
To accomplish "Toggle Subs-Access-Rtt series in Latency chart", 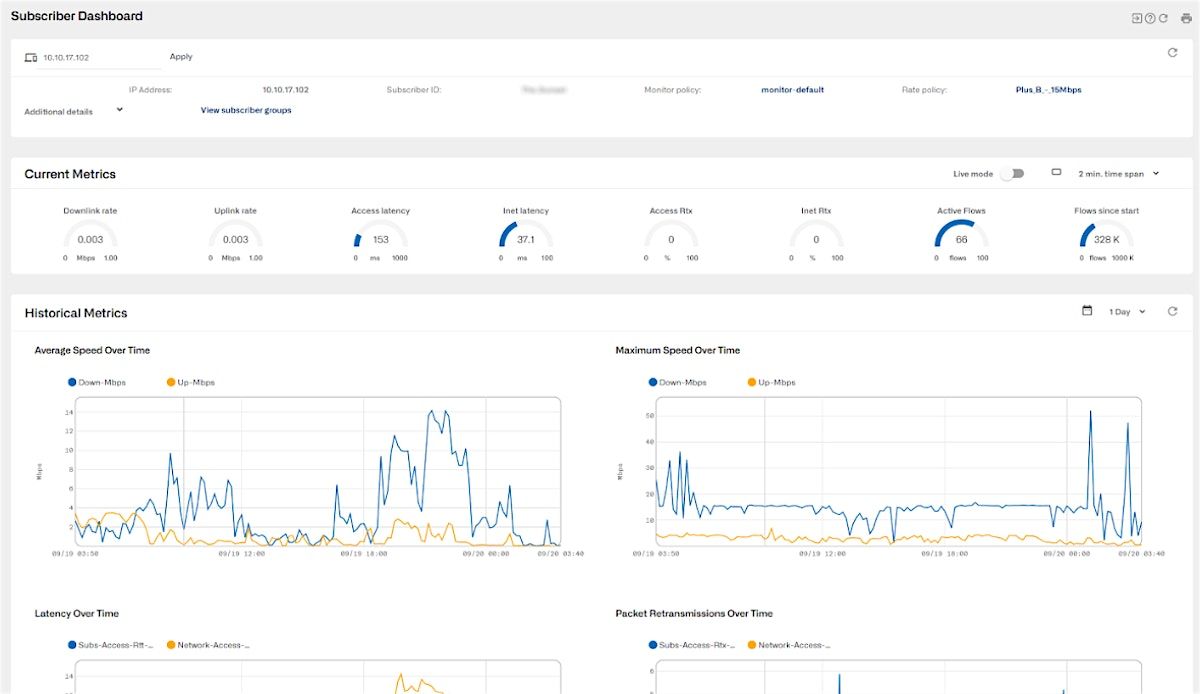I will pyautogui.click(x=110, y=645).
